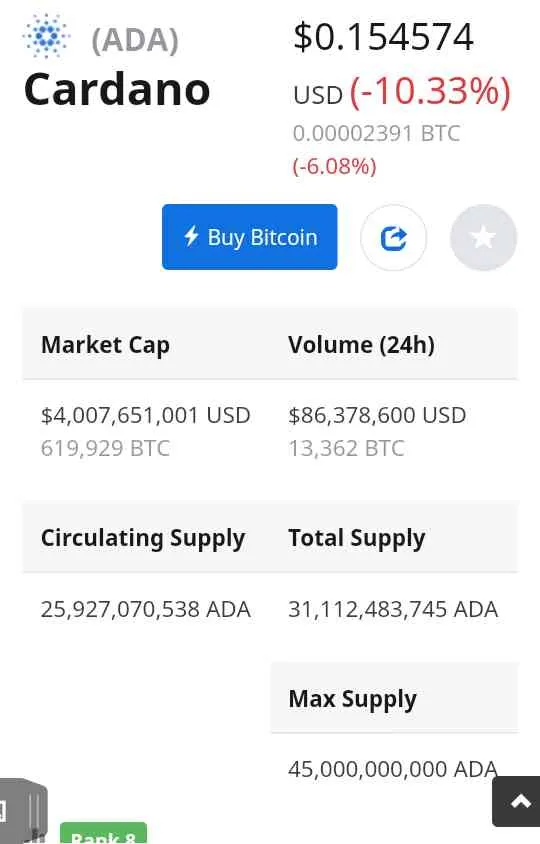The height and width of the screenshot is (844, 540).
Task: Select the Market Cap header
Action: [106, 345]
